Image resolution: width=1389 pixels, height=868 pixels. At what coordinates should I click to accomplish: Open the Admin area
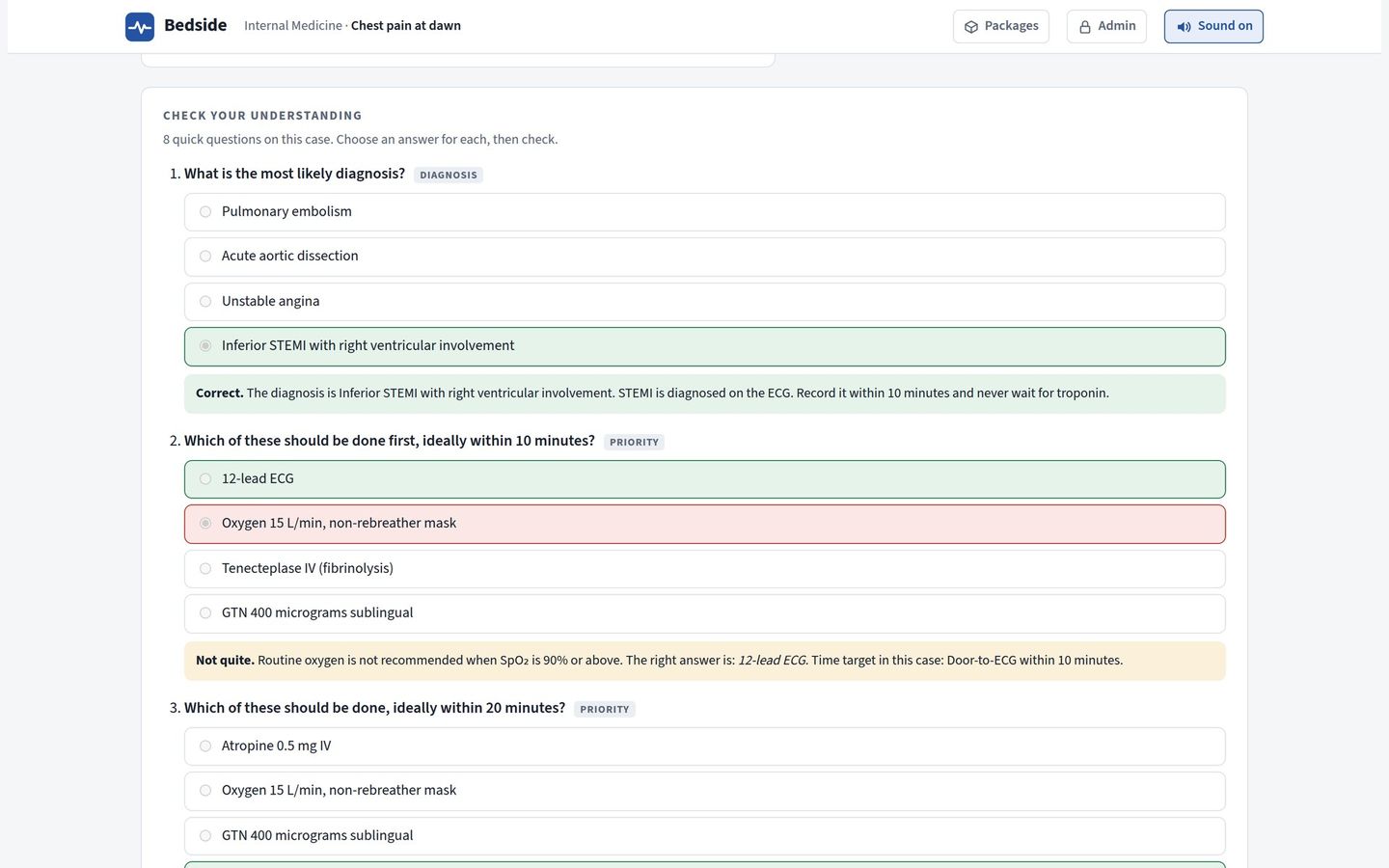[x=1106, y=27]
